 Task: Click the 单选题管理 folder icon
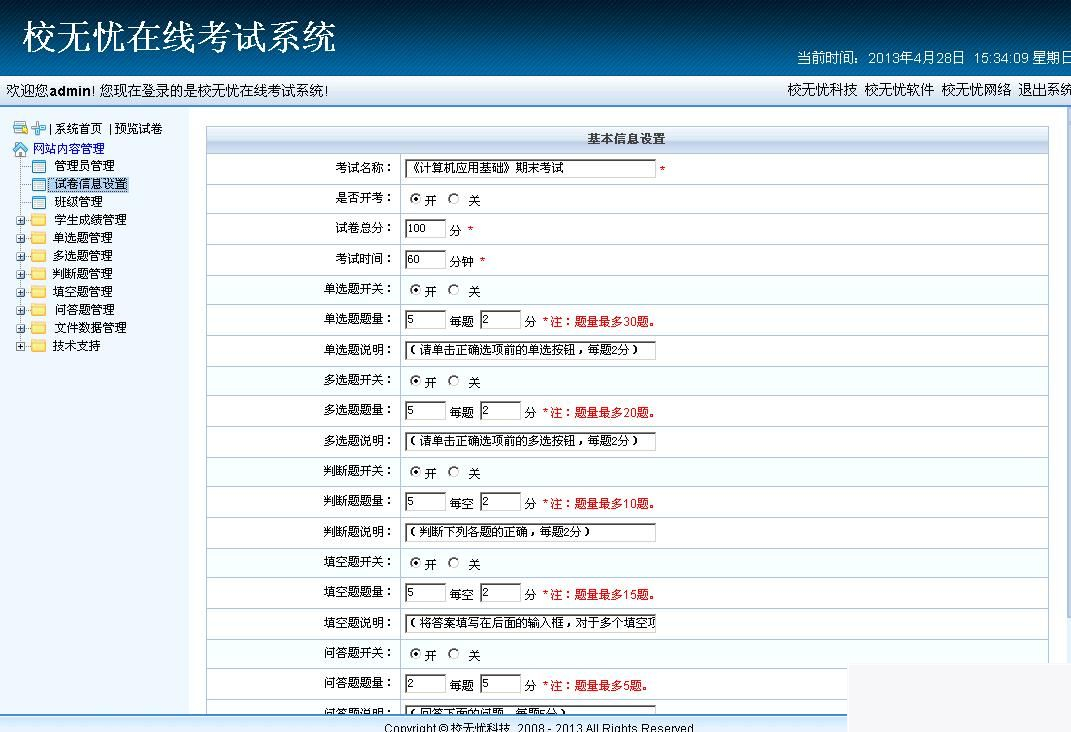pyautogui.click(x=37, y=239)
